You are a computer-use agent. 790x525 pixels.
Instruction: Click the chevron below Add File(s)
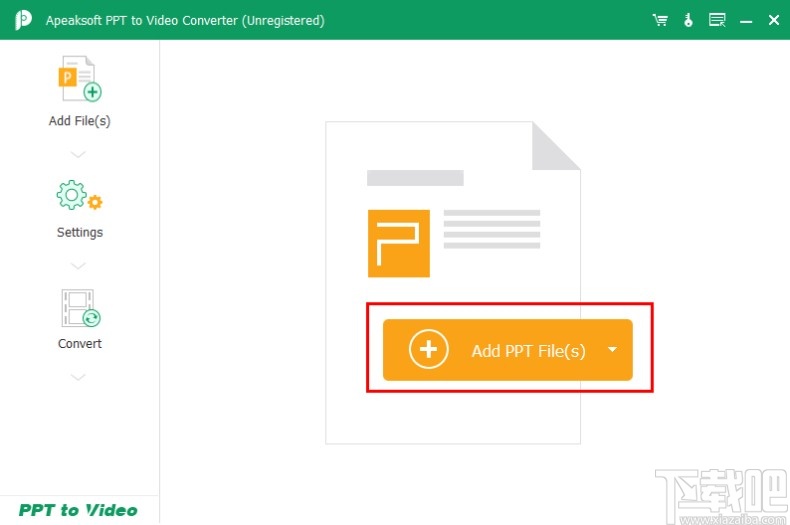click(78, 154)
